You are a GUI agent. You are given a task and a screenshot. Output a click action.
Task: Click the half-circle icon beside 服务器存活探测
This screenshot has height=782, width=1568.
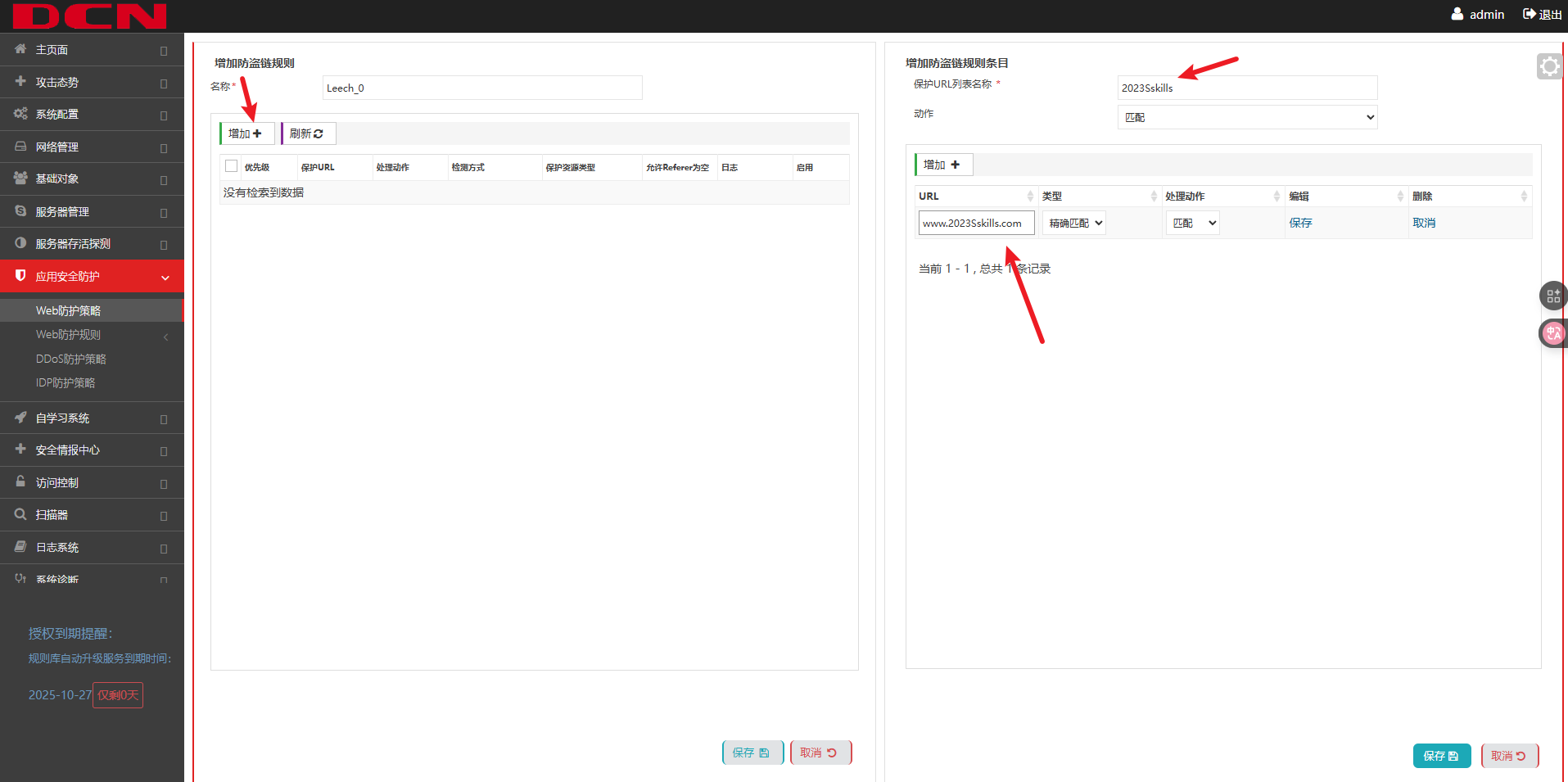coord(20,243)
